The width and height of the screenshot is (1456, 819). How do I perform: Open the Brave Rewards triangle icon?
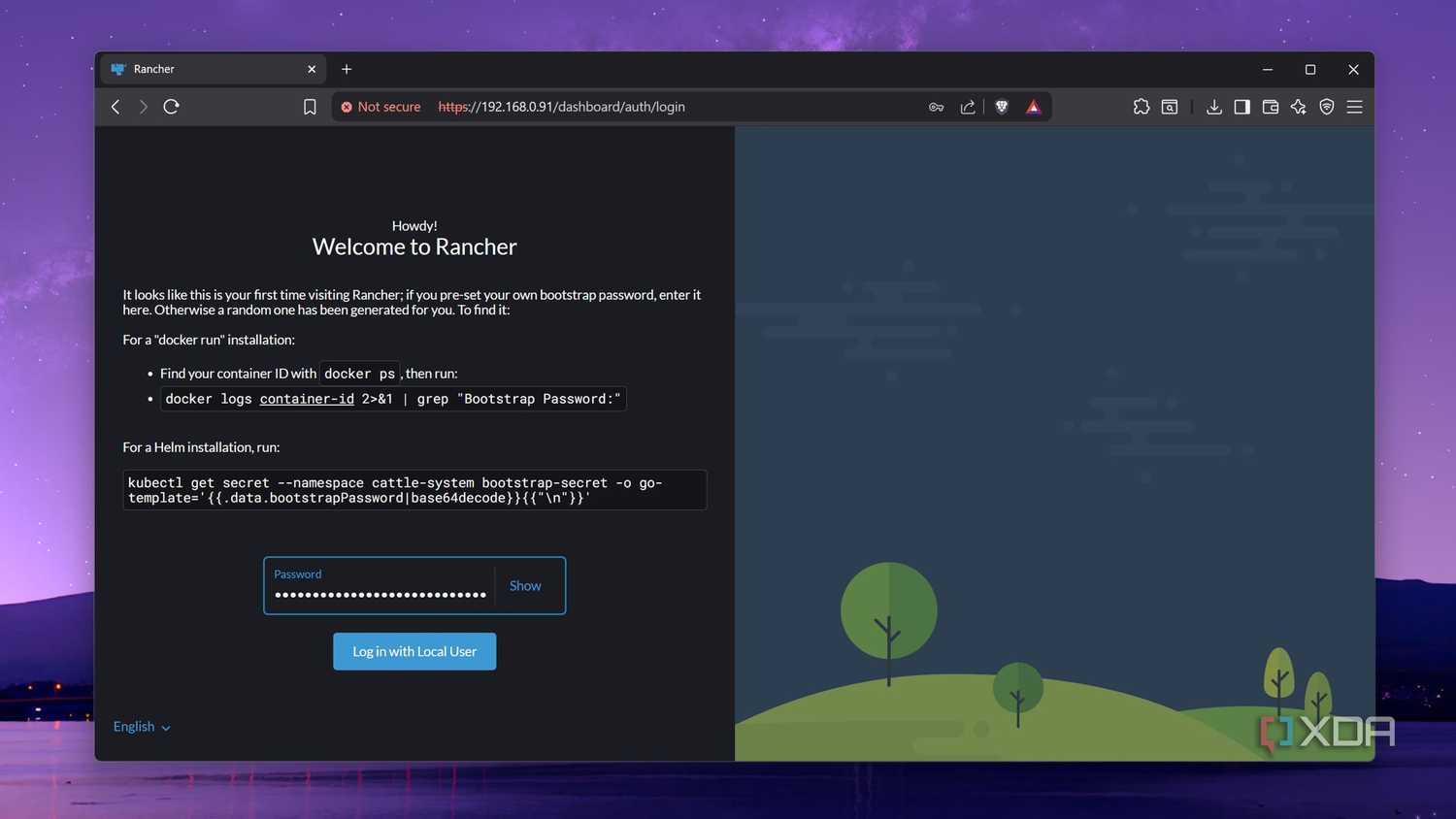click(1033, 107)
